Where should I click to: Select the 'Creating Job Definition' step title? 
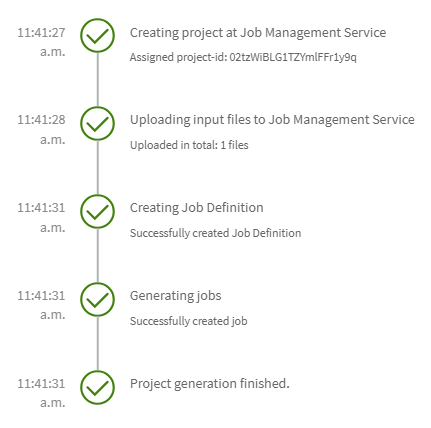pos(197,208)
